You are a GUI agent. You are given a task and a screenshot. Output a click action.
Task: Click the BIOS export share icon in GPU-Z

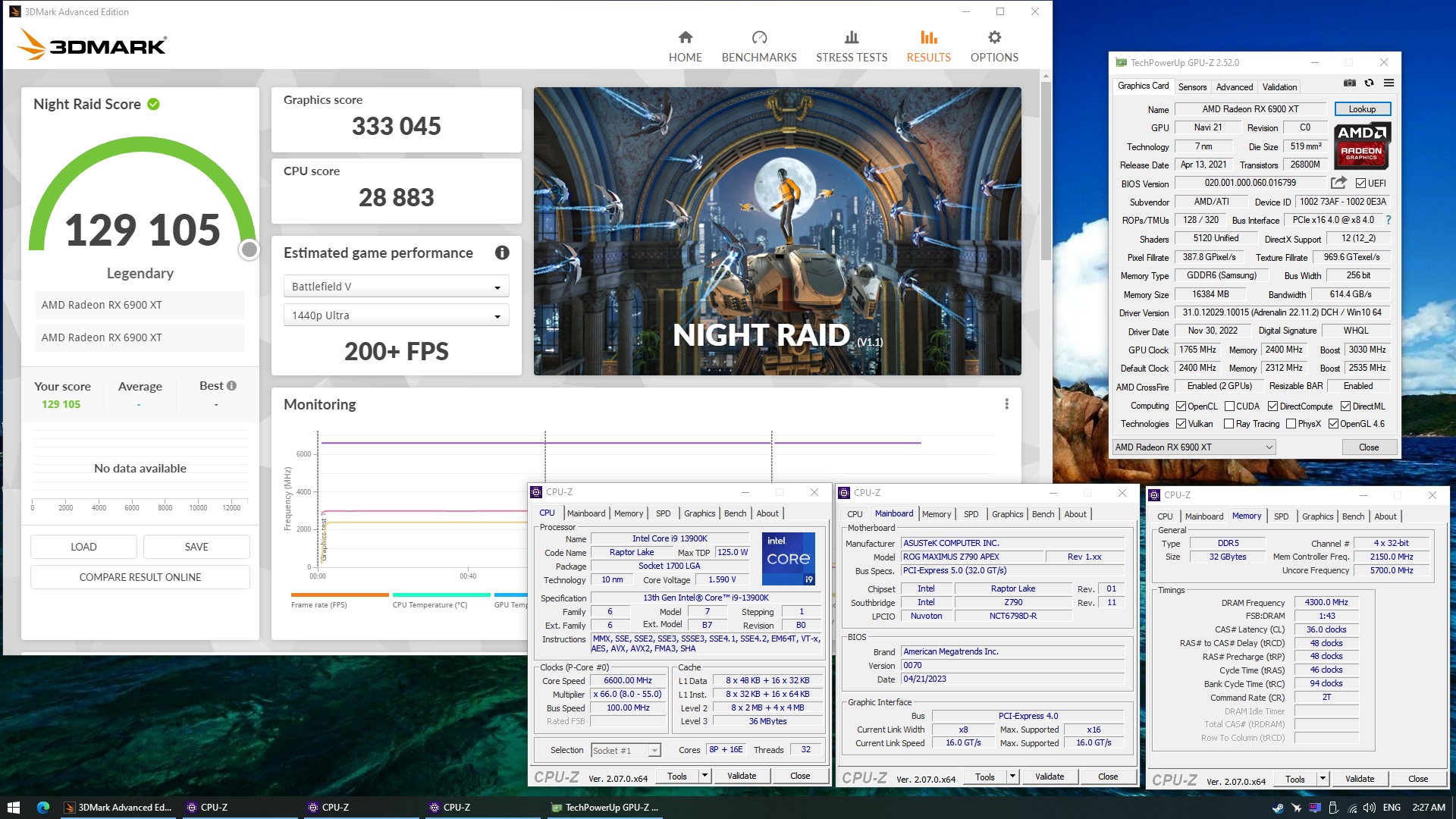[1338, 183]
